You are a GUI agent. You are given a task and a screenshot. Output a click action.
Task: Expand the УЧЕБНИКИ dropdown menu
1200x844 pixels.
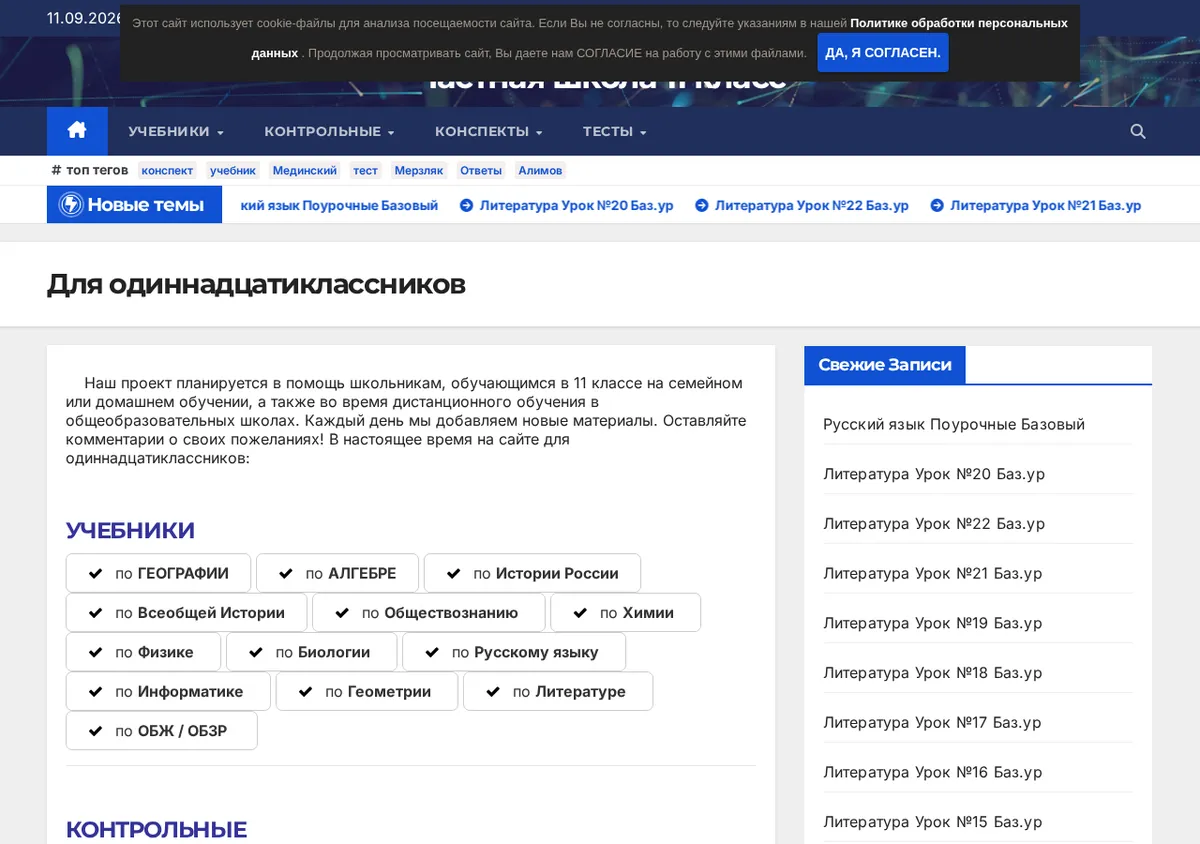point(176,131)
